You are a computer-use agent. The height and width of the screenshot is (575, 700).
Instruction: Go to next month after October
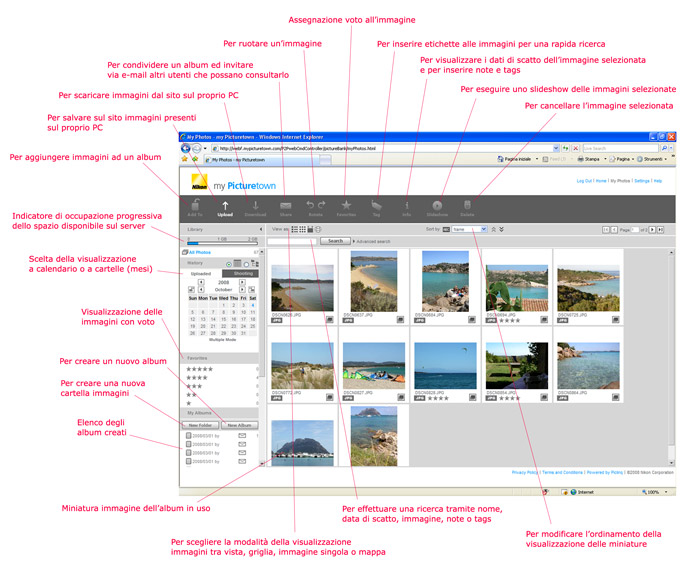(242, 290)
